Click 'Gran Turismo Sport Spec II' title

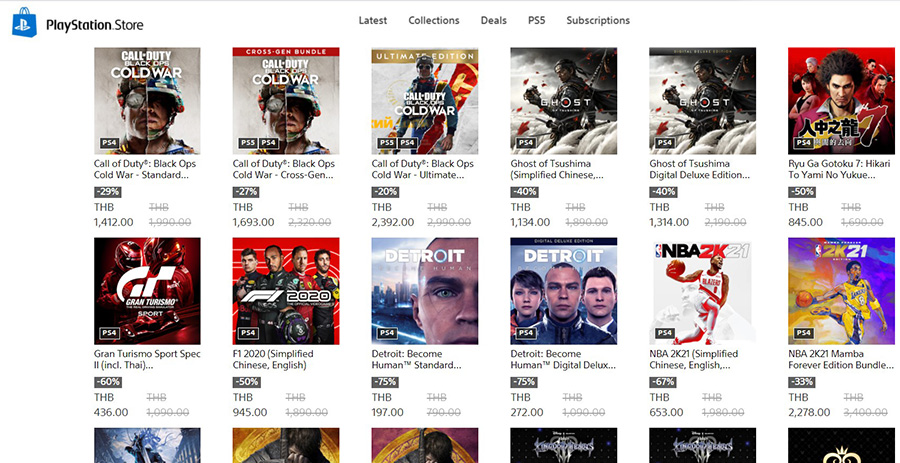click(148, 359)
